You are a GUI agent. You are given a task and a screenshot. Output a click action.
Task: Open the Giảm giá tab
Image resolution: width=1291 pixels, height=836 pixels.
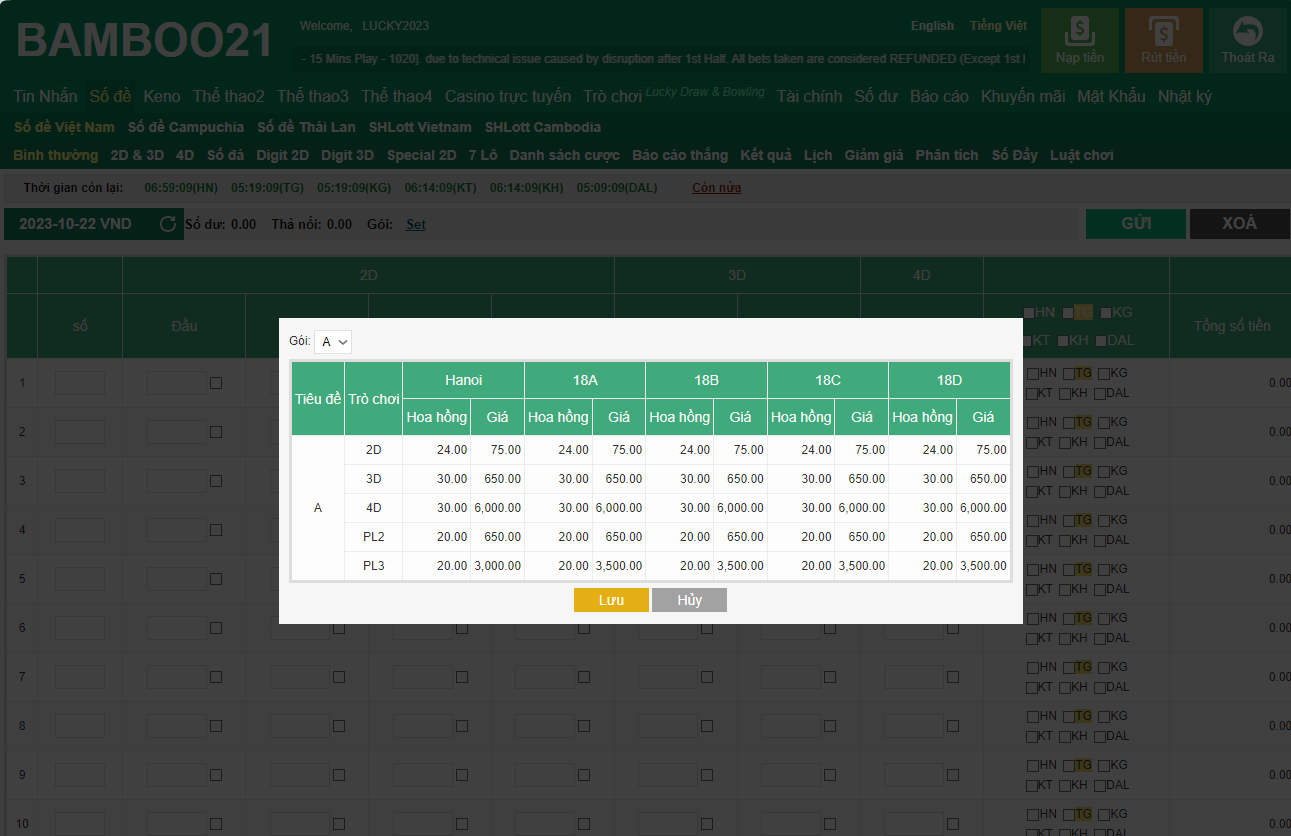pyautogui.click(x=874, y=155)
